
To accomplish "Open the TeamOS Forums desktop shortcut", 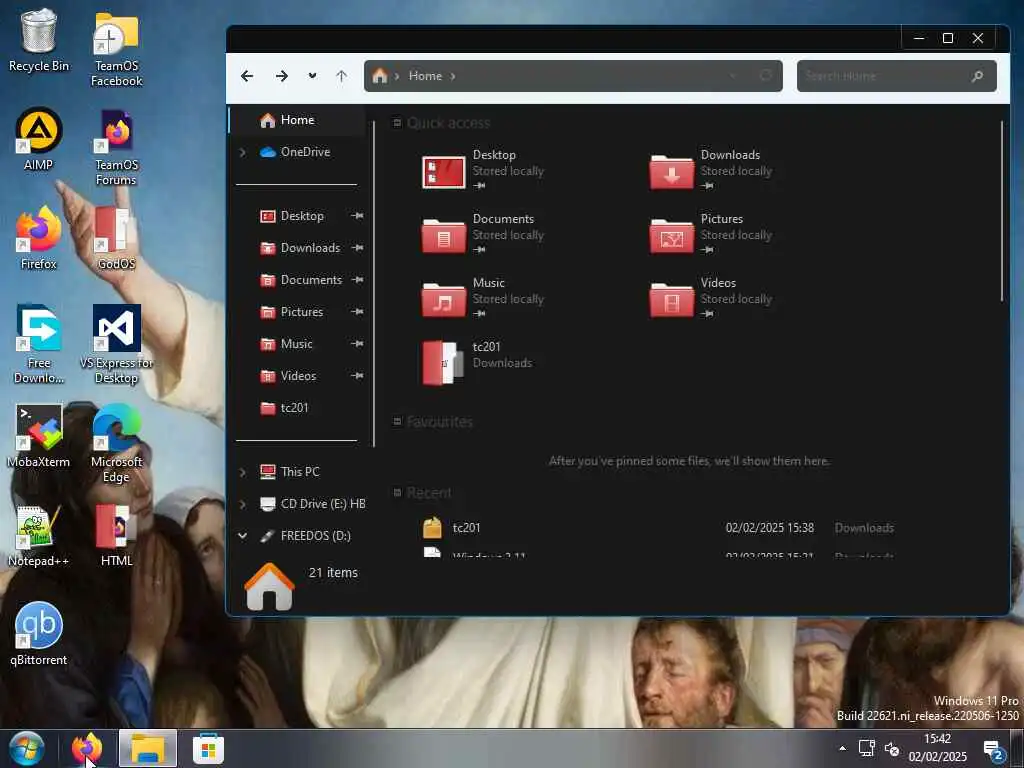I will (x=116, y=148).
